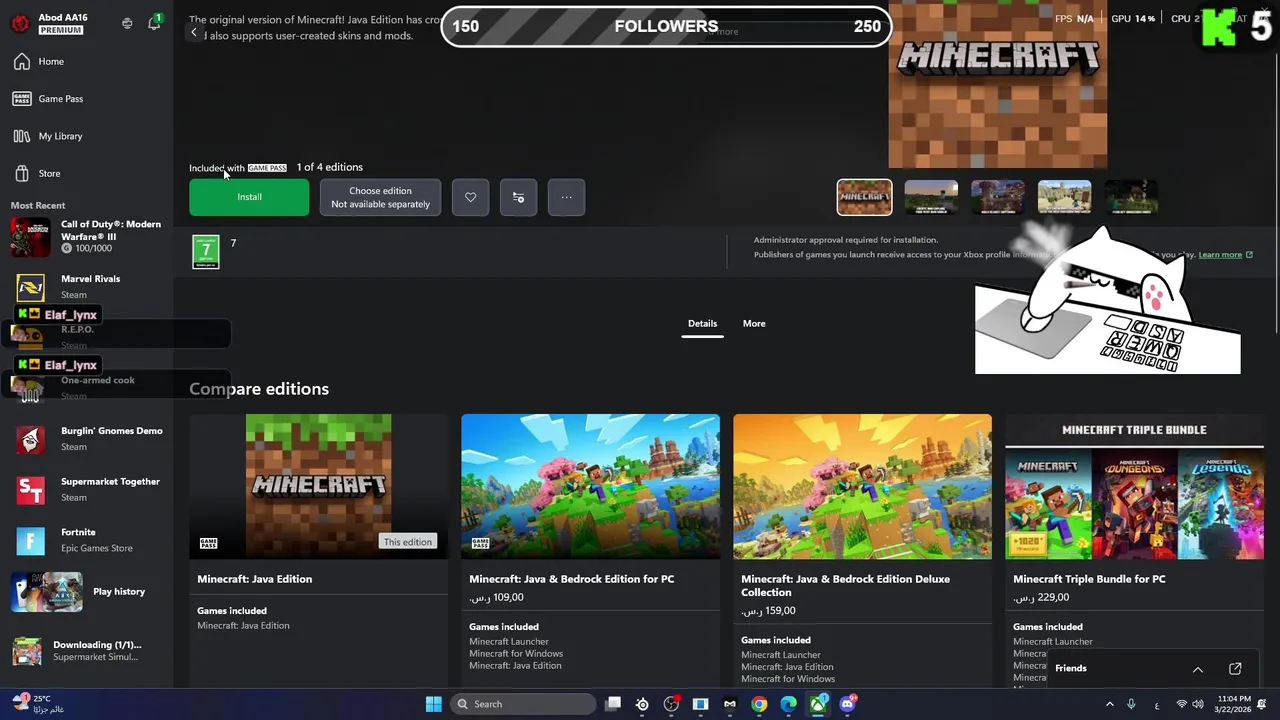This screenshot has height=720, width=1280.
Task: Open Marvel Rivals from Most Recent
Action: point(88,287)
